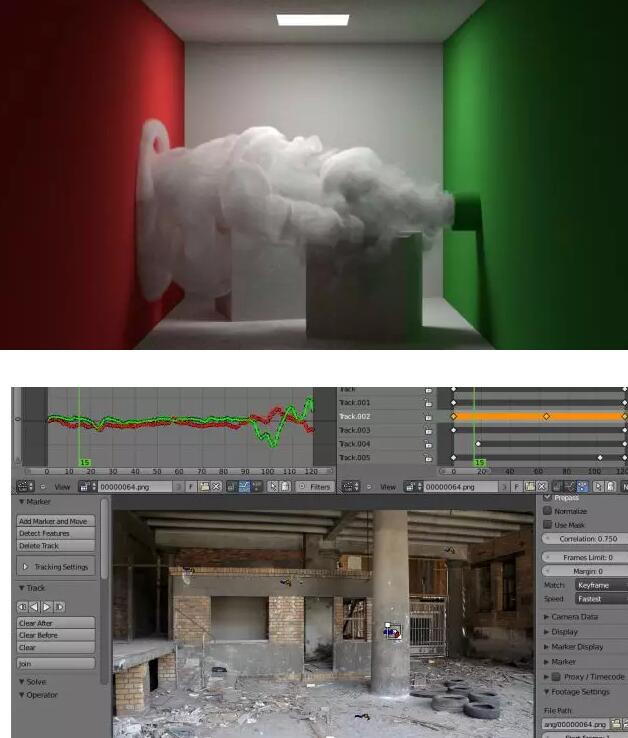The width and height of the screenshot is (628, 738).
Task: Click Detect Features button
Action: [56, 533]
